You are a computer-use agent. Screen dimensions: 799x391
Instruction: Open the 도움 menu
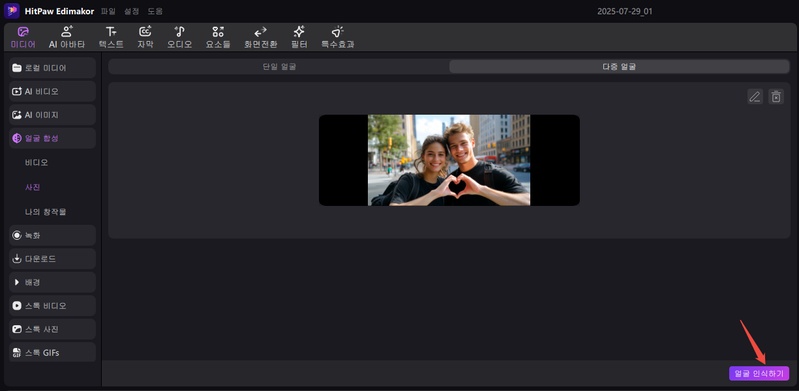pos(155,11)
